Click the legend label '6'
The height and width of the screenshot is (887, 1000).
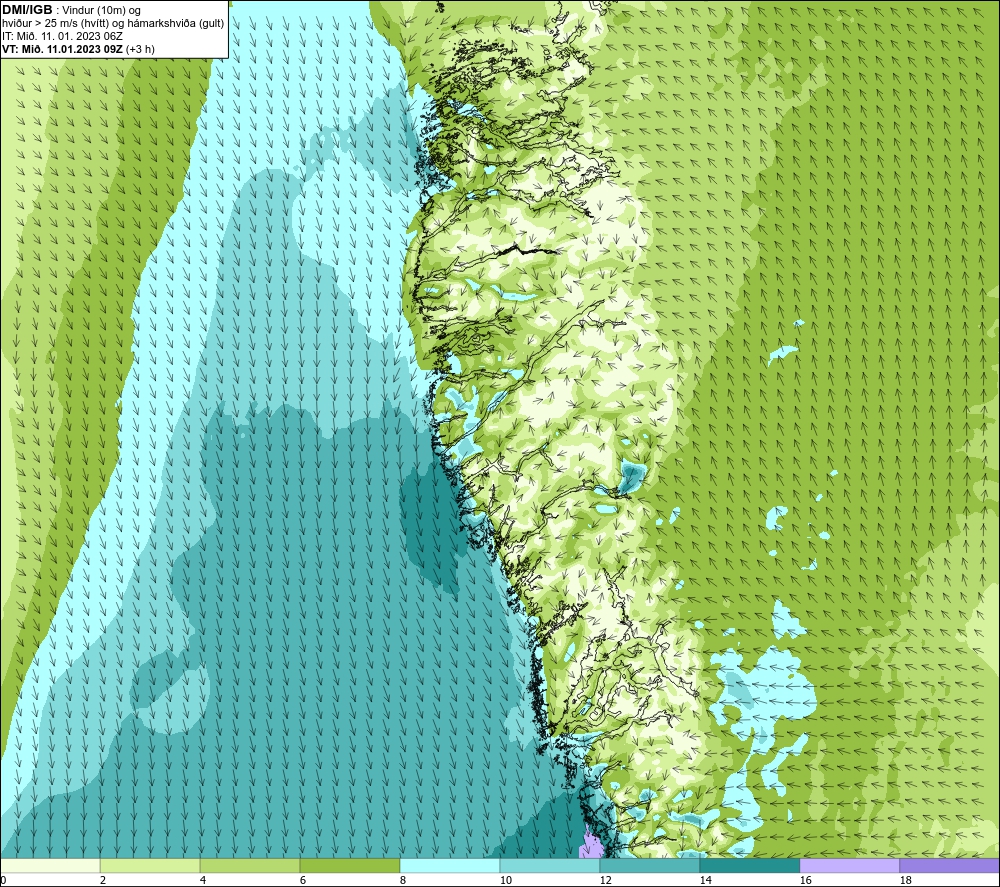coord(303,880)
